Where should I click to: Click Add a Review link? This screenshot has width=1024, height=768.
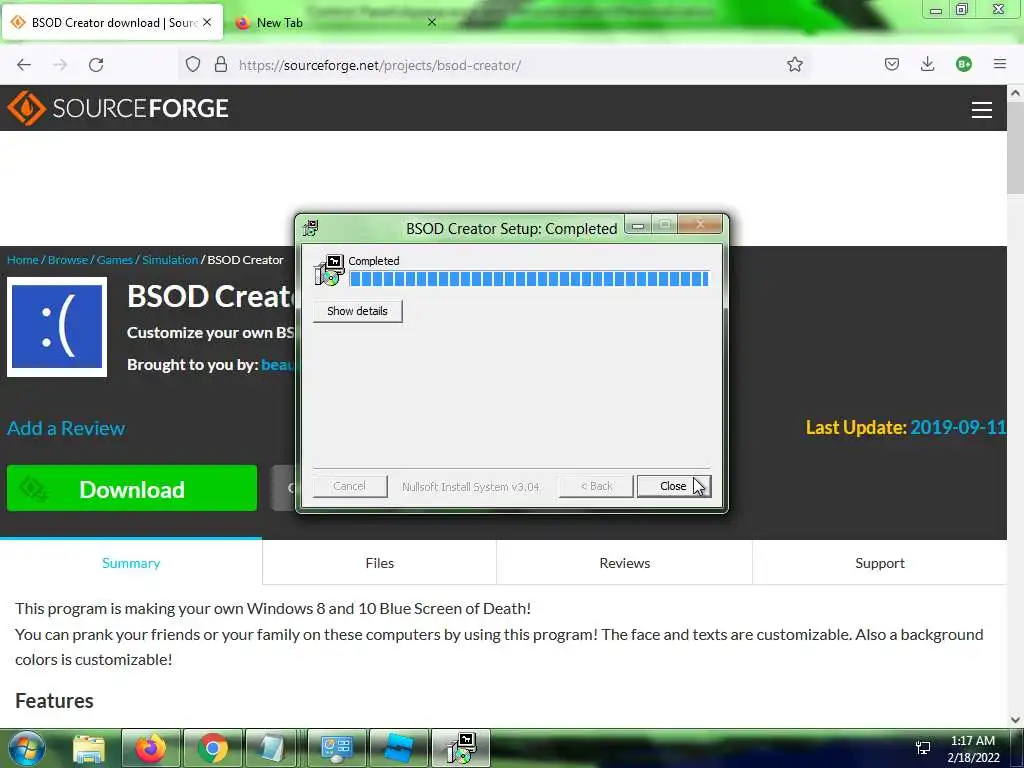[x=66, y=428]
